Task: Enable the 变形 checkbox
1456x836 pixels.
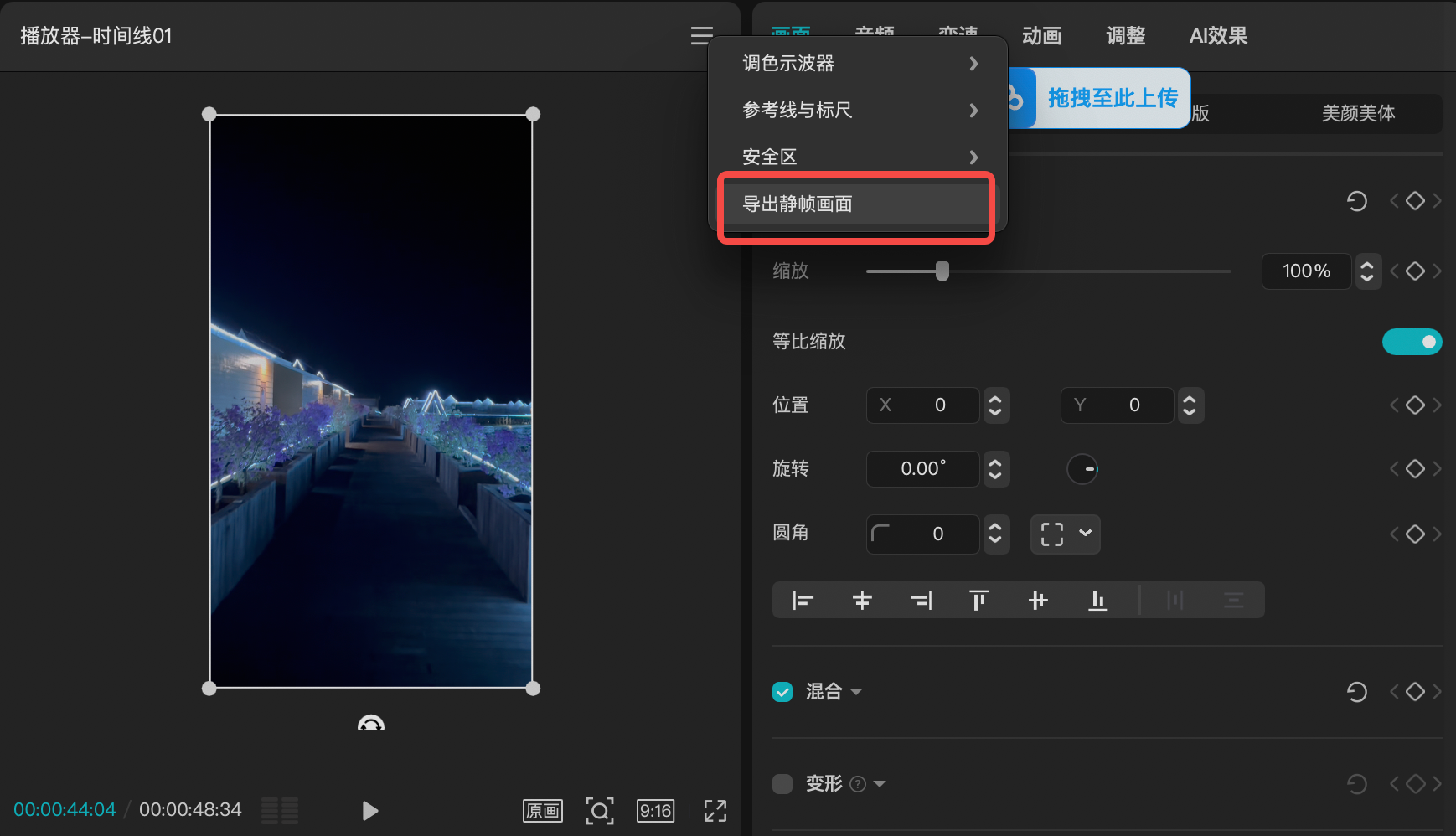Action: point(782,784)
